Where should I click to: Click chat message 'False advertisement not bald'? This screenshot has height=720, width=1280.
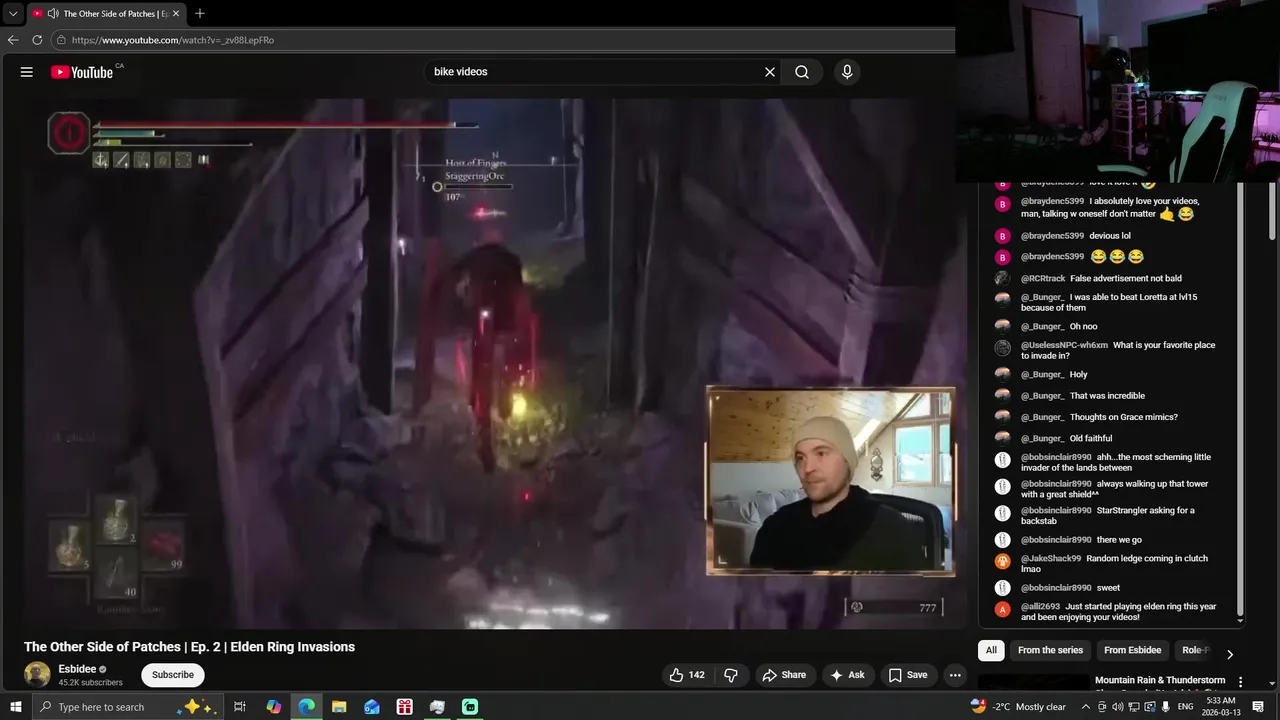(x=1126, y=278)
